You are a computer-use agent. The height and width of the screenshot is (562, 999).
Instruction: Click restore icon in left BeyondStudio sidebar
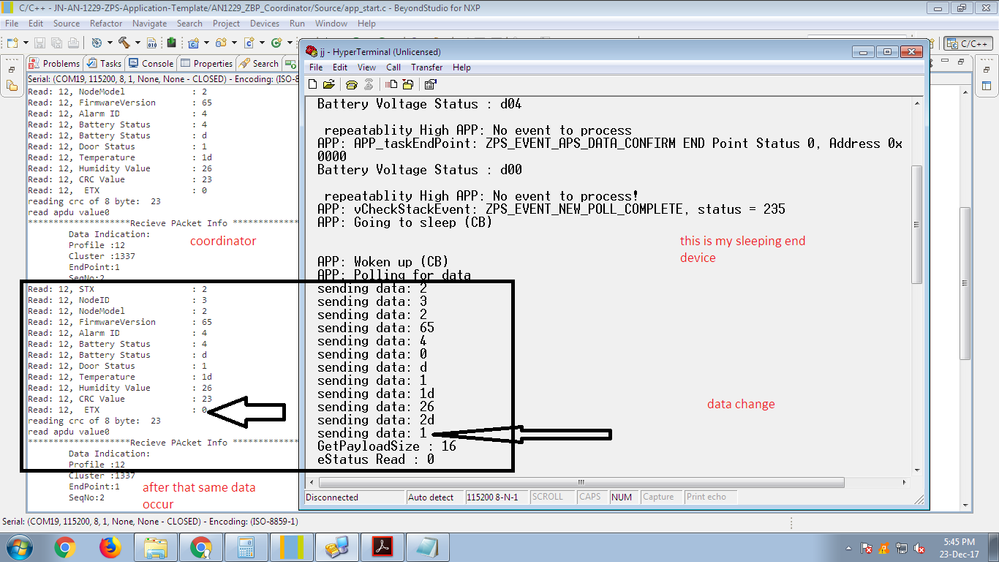click(x=12, y=69)
